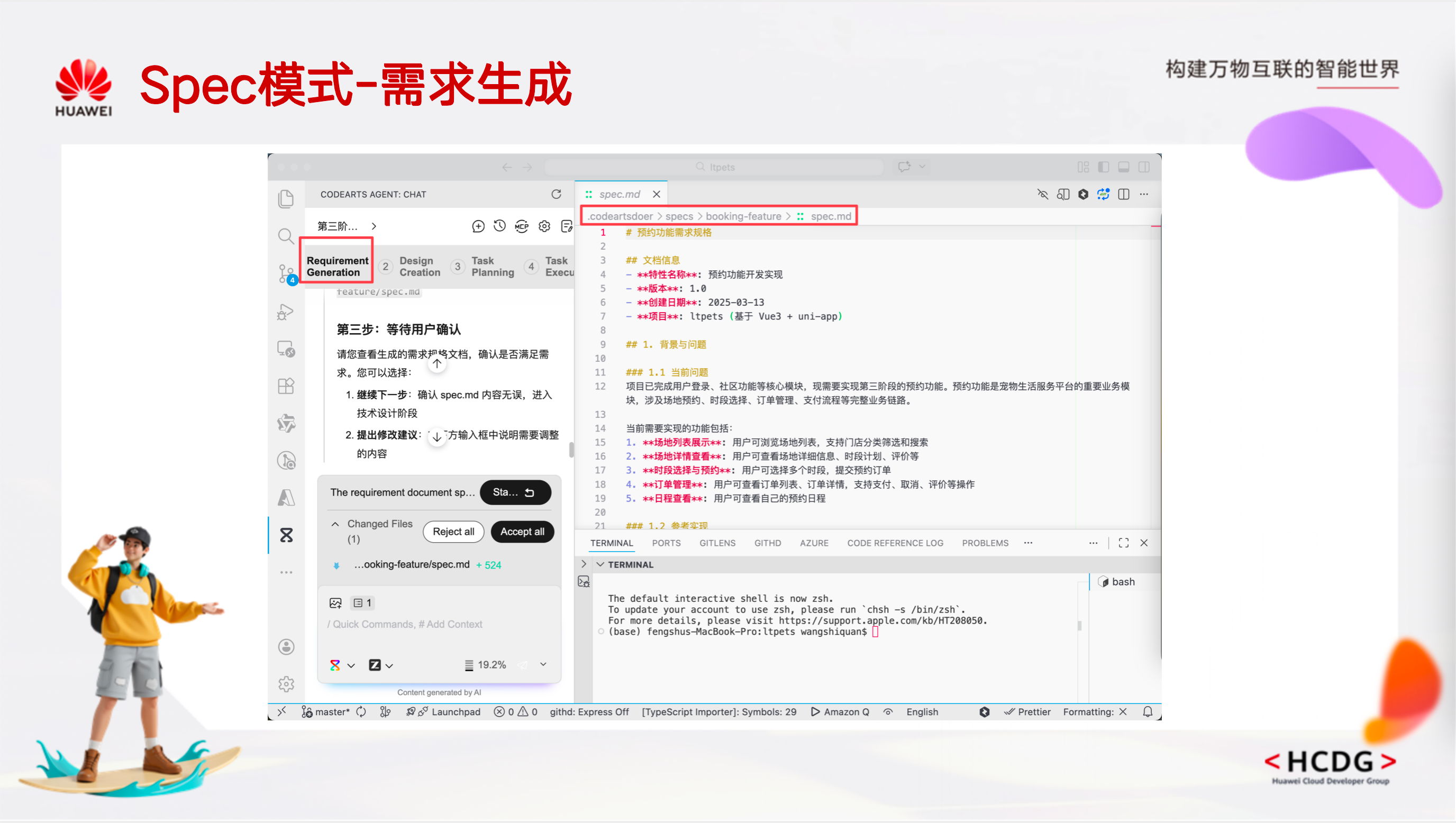The height and width of the screenshot is (823, 1456).
Task: Click the Reject all button
Action: (453, 532)
